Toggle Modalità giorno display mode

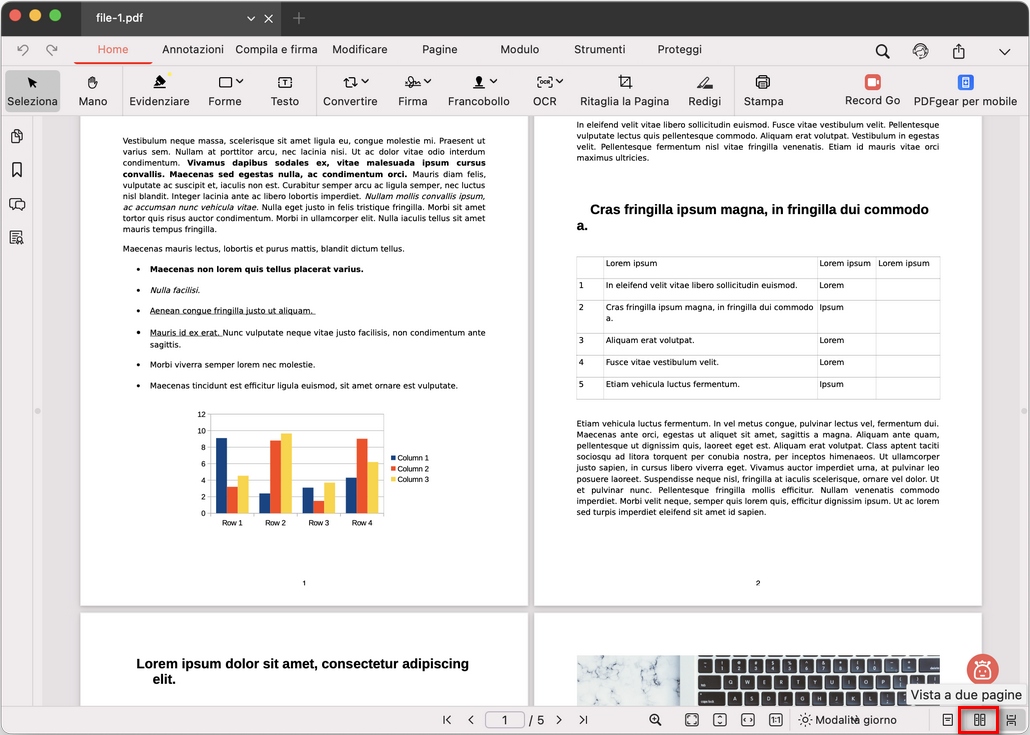coord(848,719)
